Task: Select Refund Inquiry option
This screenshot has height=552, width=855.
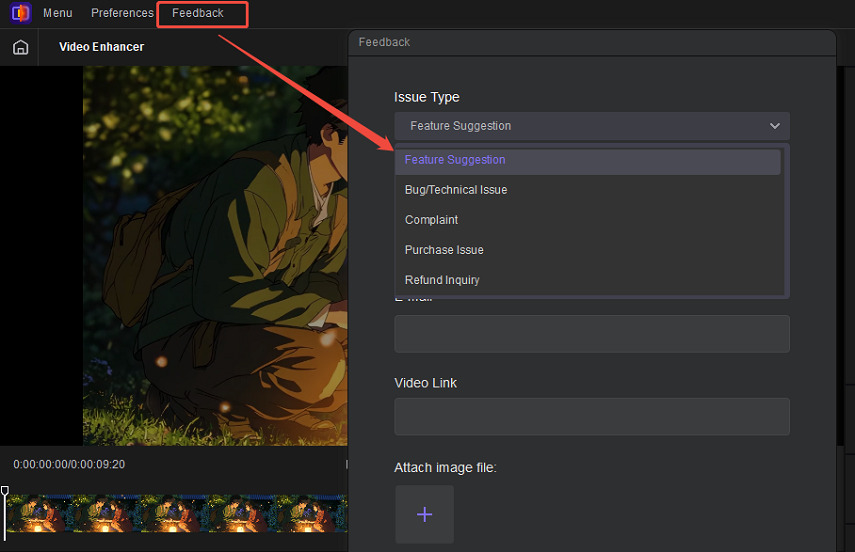Action: click(x=588, y=280)
